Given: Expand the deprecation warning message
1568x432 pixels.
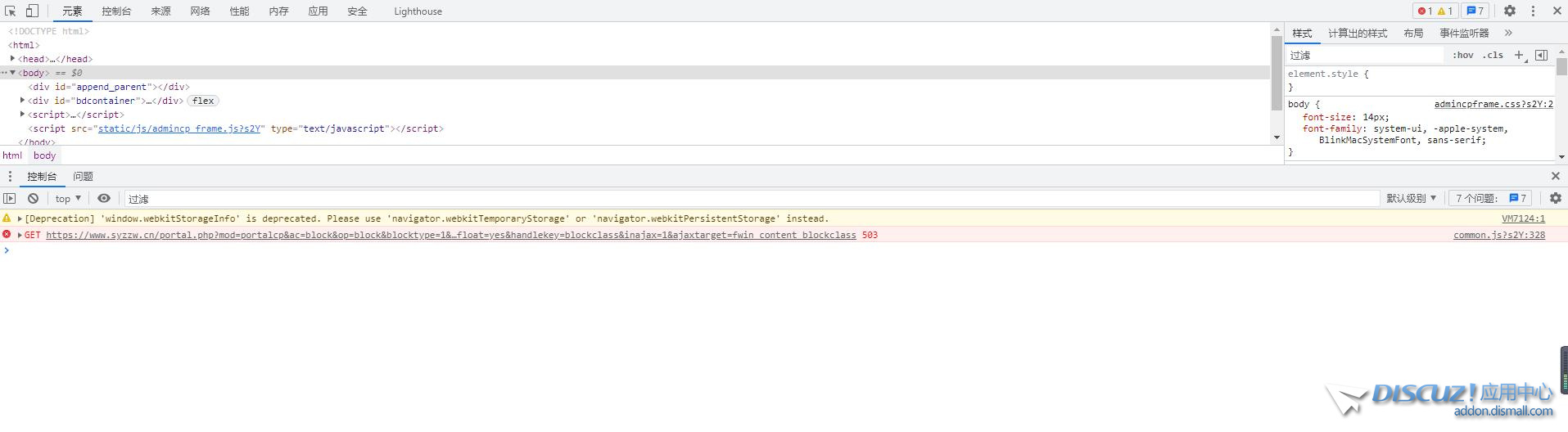Looking at the screenshot, I should pos(20,218).
